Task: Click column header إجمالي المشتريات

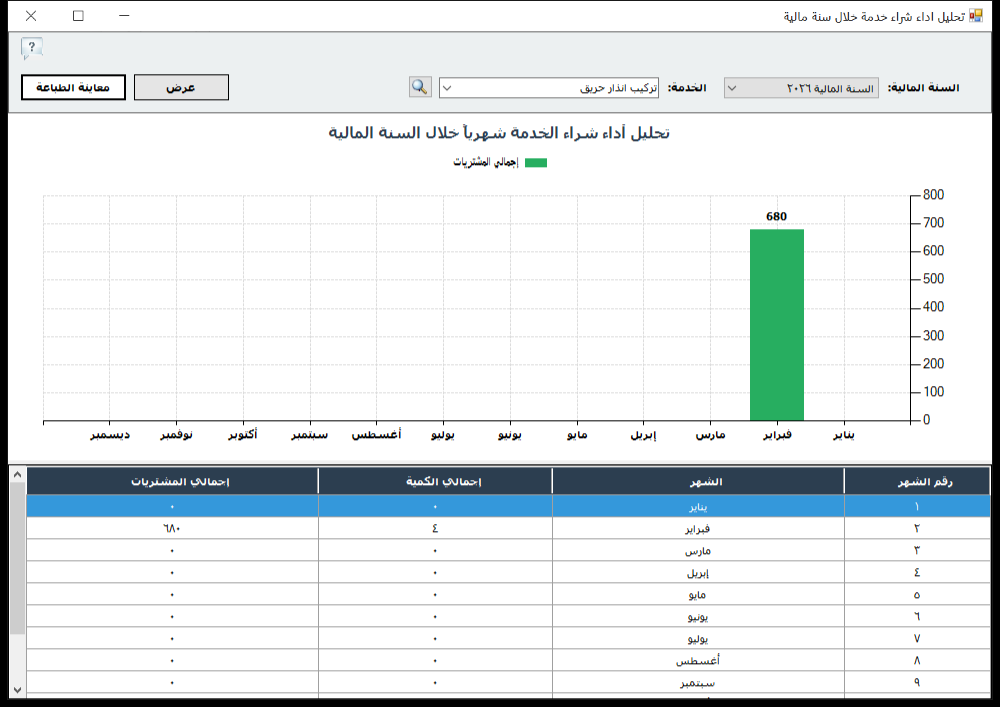Action: pyautogui.click(x=172, y=481)
